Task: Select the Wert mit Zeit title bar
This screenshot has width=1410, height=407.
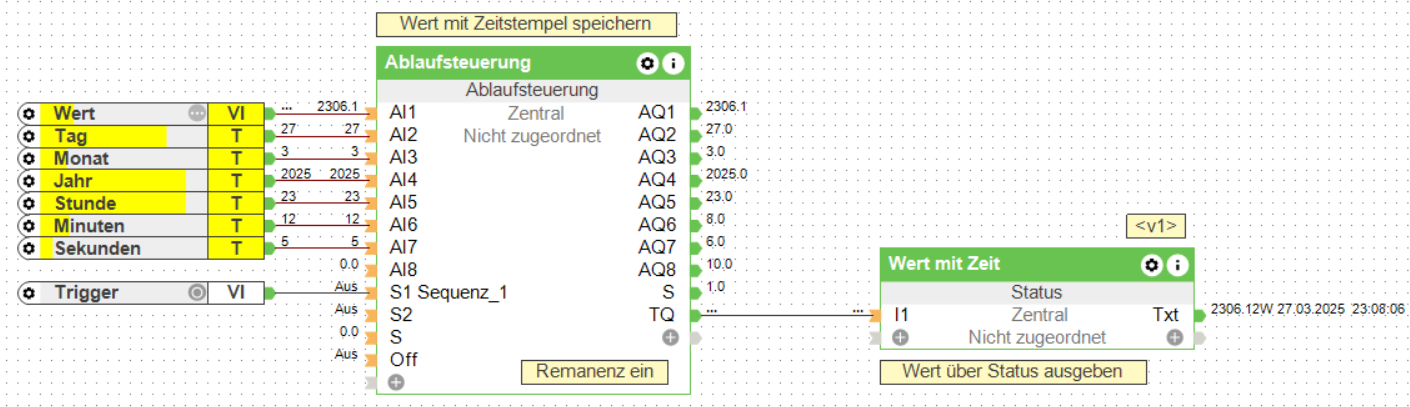Action: 1000,265
